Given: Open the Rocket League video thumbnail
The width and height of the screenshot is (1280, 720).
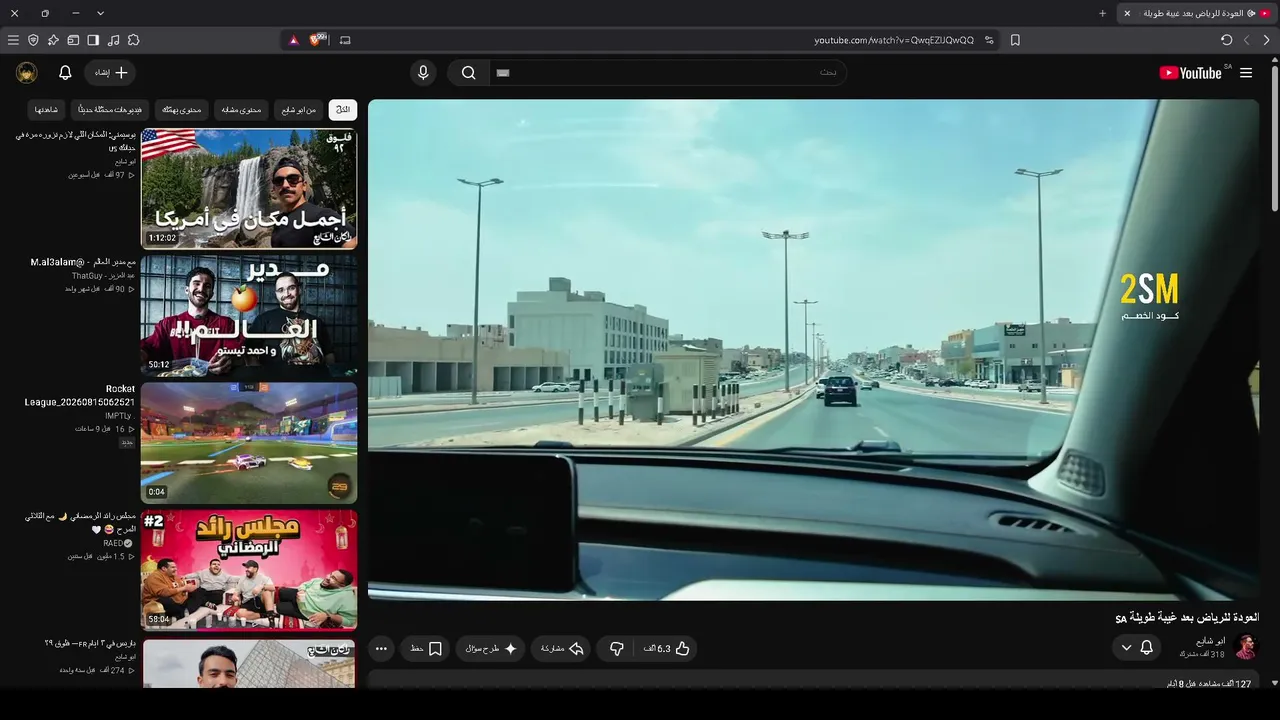Looking at the screenshot, I should click(x=249, y=443).
